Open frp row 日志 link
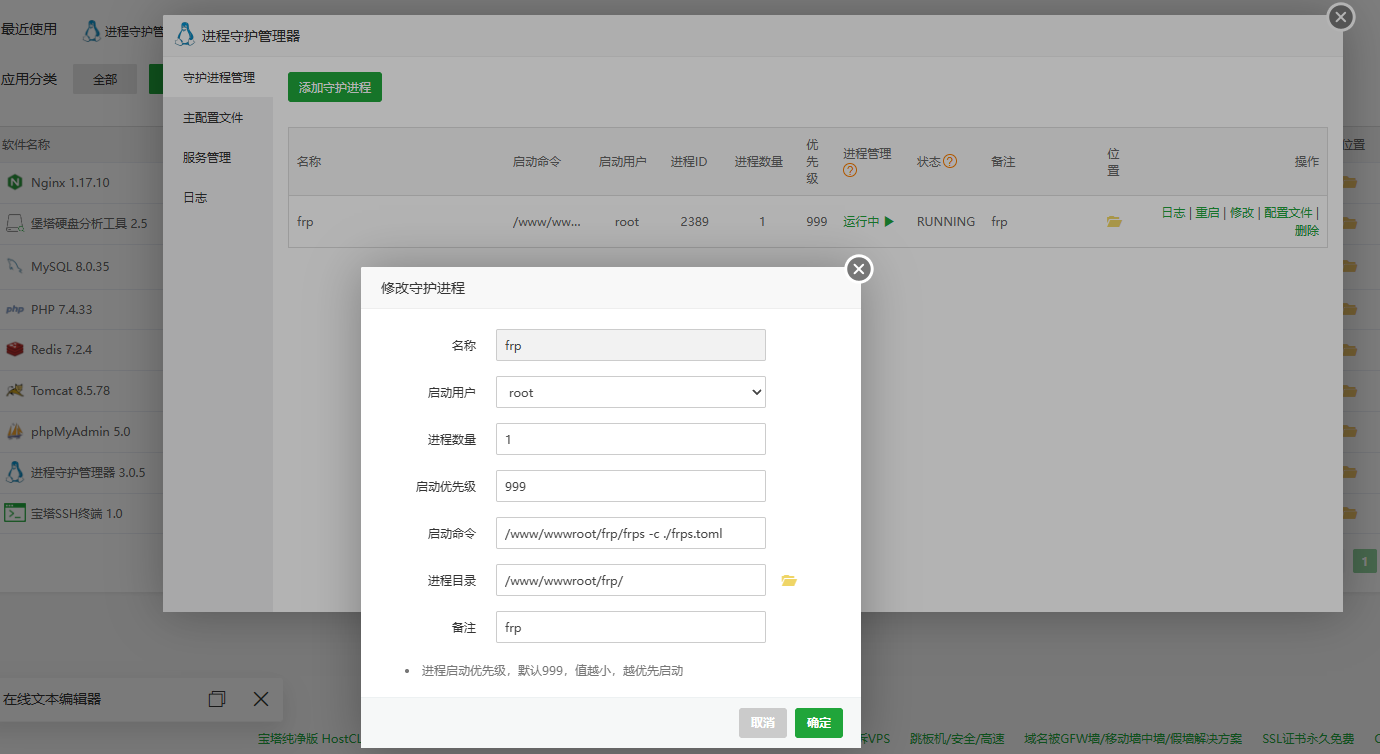 tap(1173, 213)
